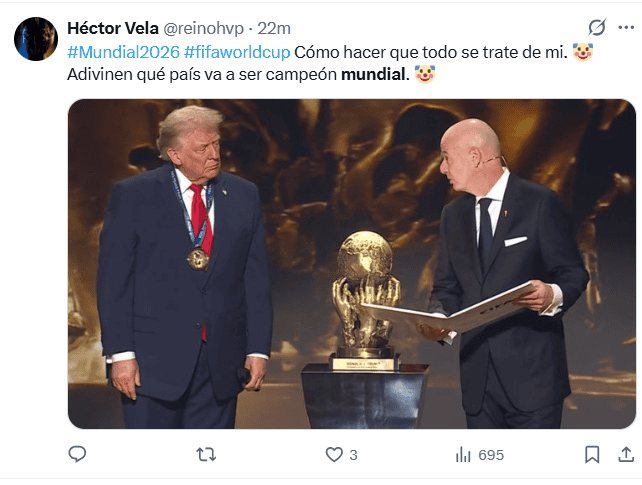Image resolution: width=642 pixels, height=485 pixels.
Task: Open the tweet's 22m timestamp link
Action: pyautogui.click(x=274, y=29)
